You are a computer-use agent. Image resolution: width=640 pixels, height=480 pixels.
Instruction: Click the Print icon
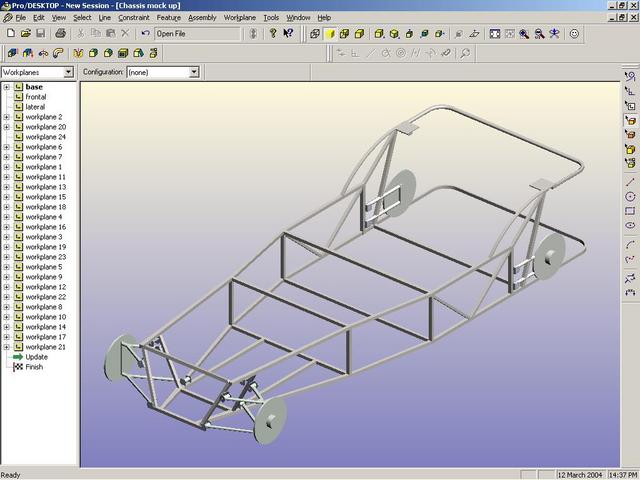60,33
